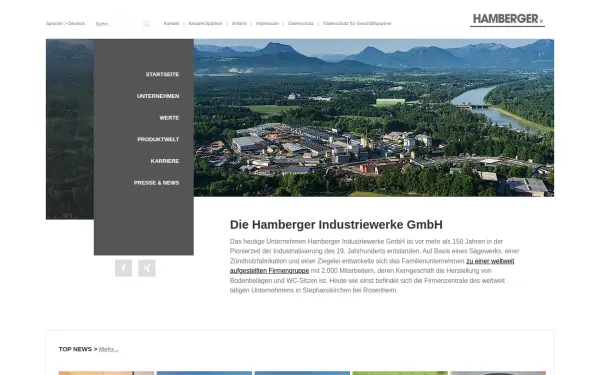Screen dimensions: 600x375
Task: Click the Hamberger logo
Action: pos(507,20)
